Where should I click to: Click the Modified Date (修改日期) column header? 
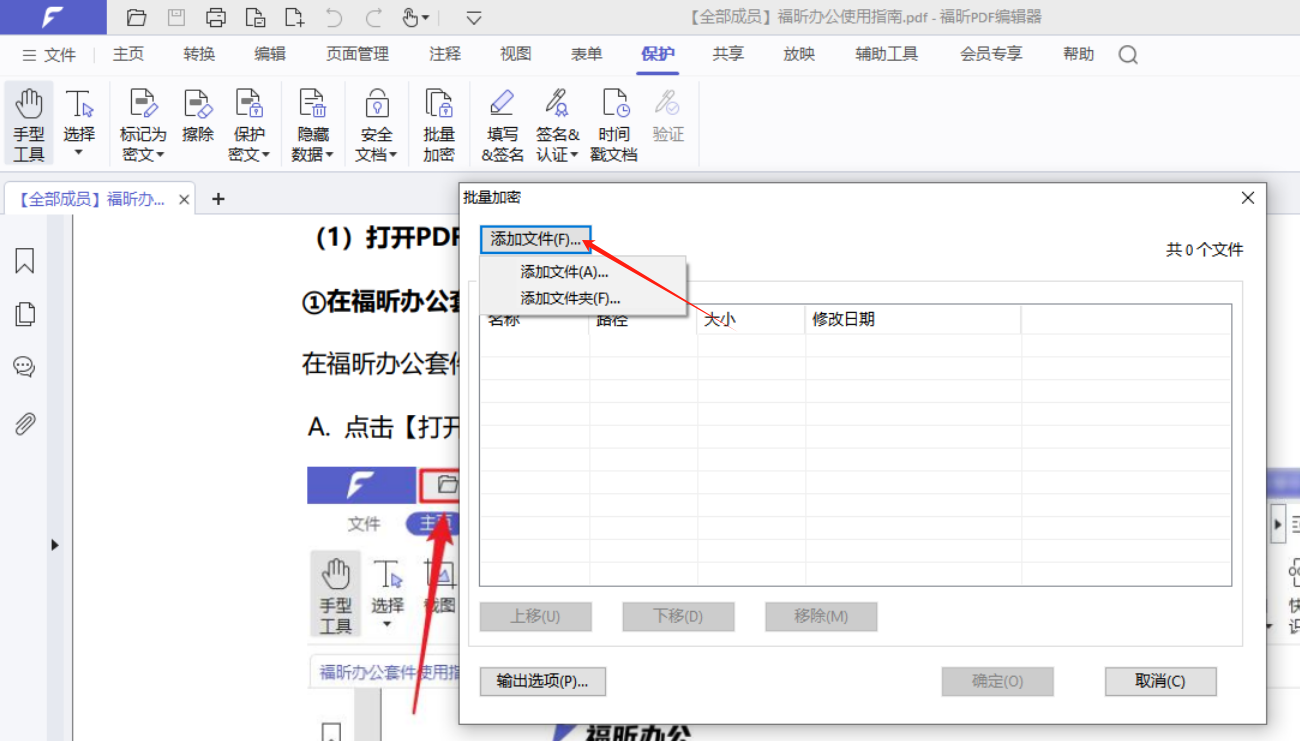(843, 319)
